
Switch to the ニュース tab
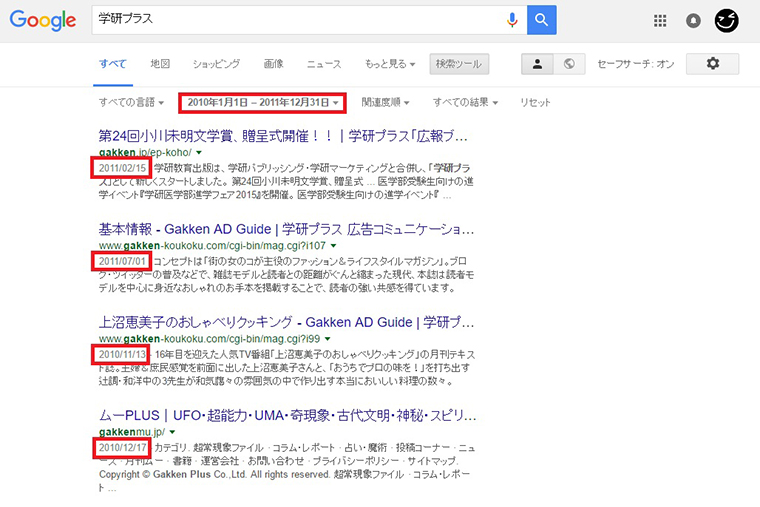coord(324,64)
